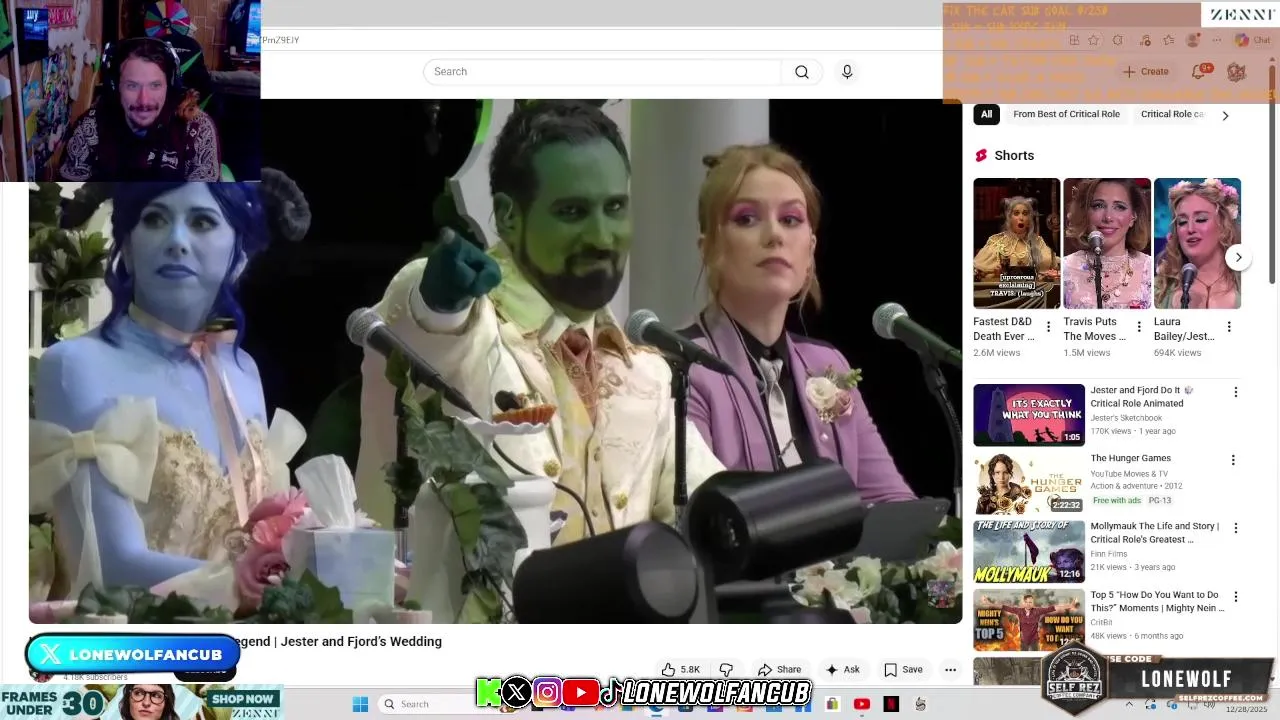
Task: Open Top 5 How Do You Want title
Action: tap(1157, 601)
